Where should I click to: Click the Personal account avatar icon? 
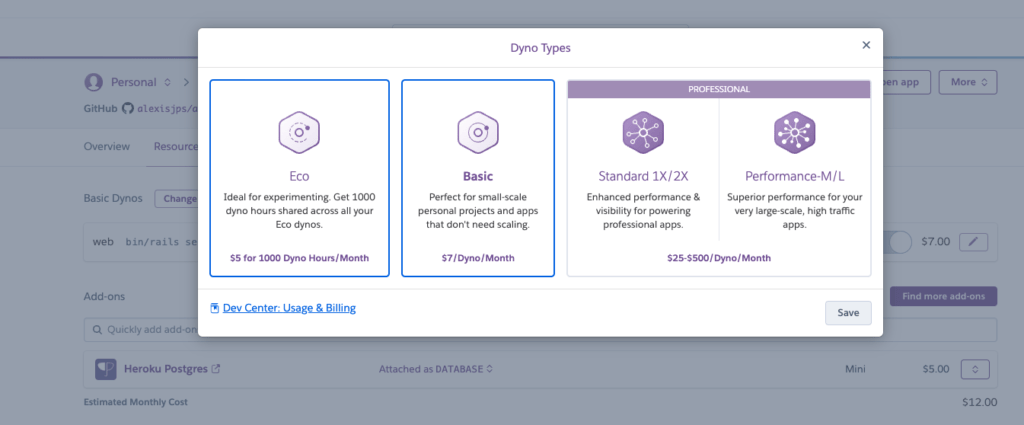pos(94,82)
